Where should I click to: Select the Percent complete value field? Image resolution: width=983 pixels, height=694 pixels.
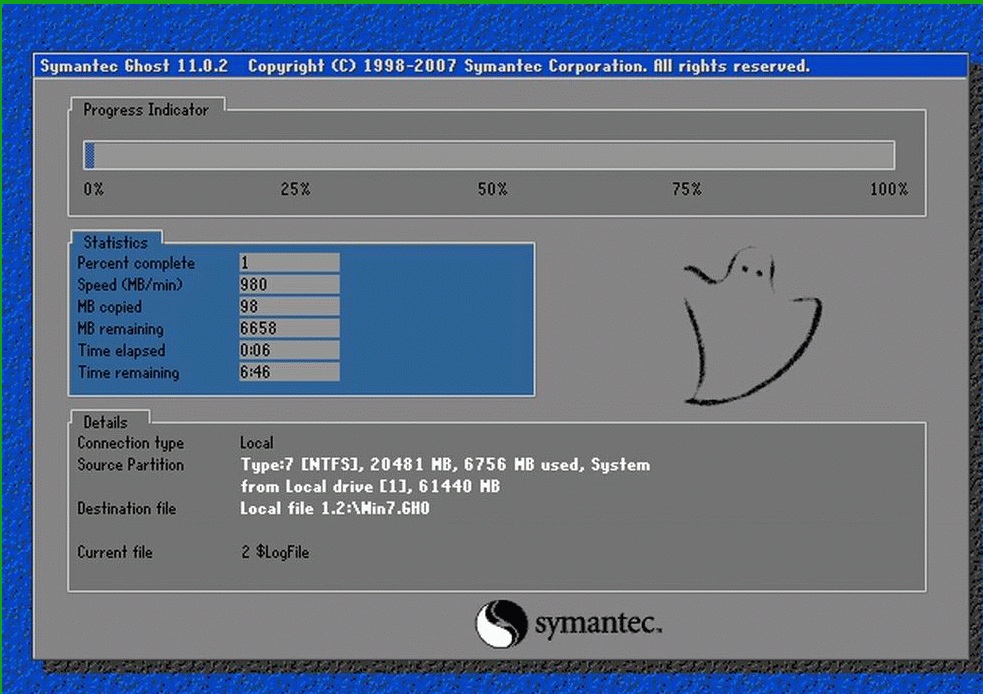click(289, 263)
